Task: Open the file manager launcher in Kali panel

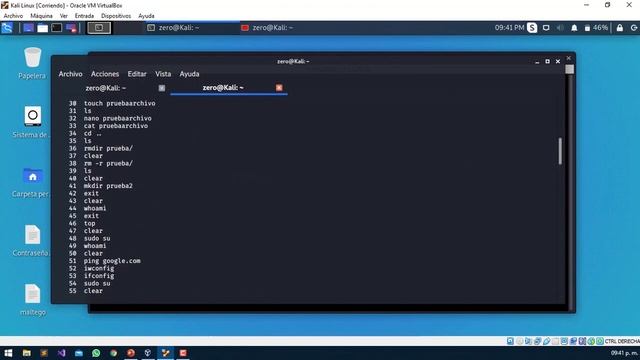Action: pyautogui.click(x=42, y=28)
